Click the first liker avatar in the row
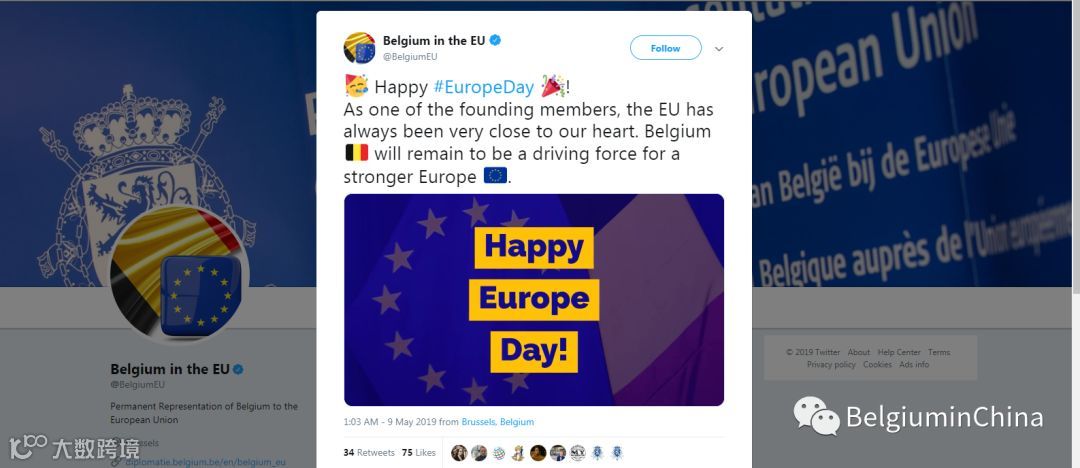 pos(459,453)
